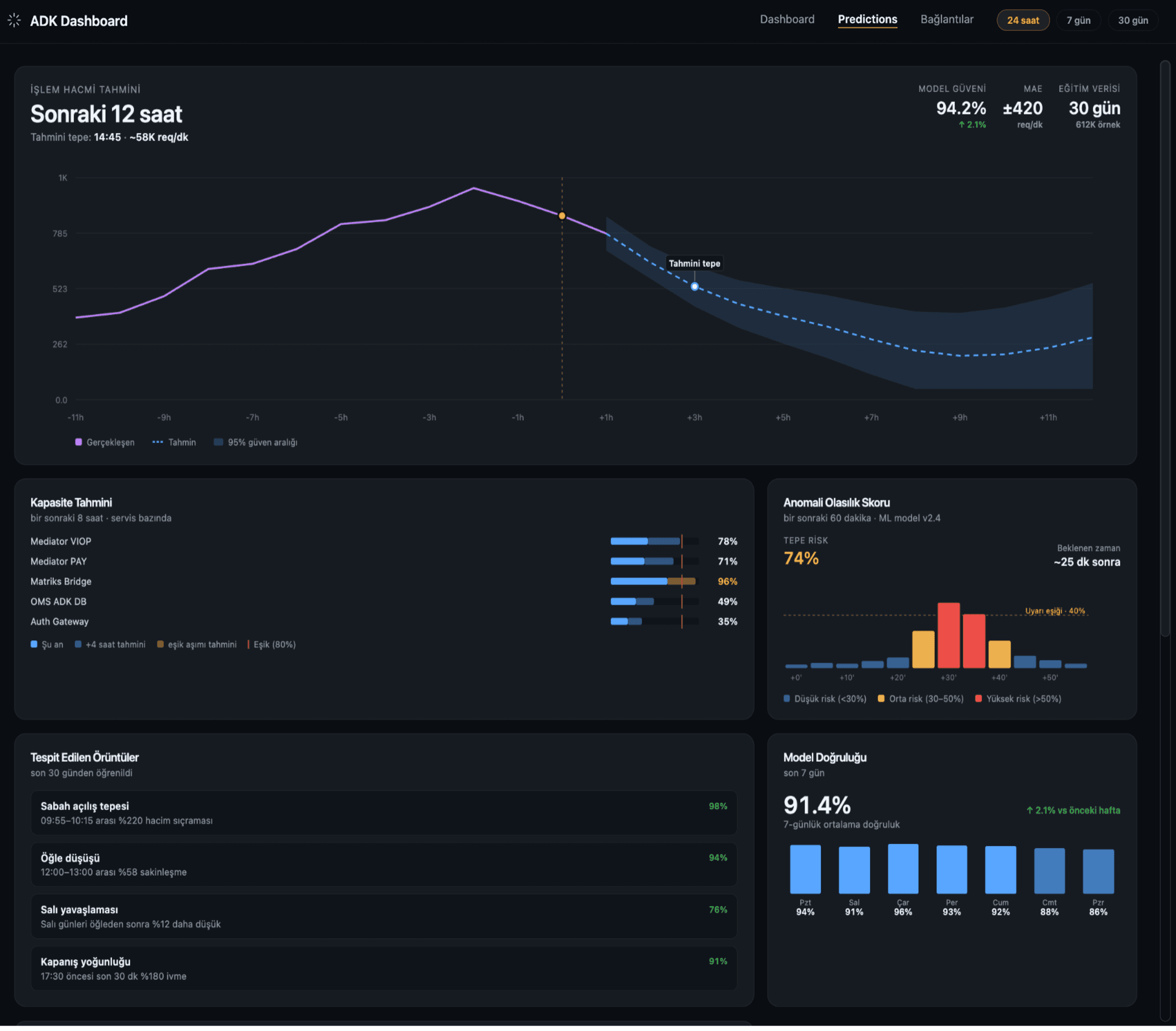
Task: Click the Gerçekleşen legend swatch
Action: [78, 442]
